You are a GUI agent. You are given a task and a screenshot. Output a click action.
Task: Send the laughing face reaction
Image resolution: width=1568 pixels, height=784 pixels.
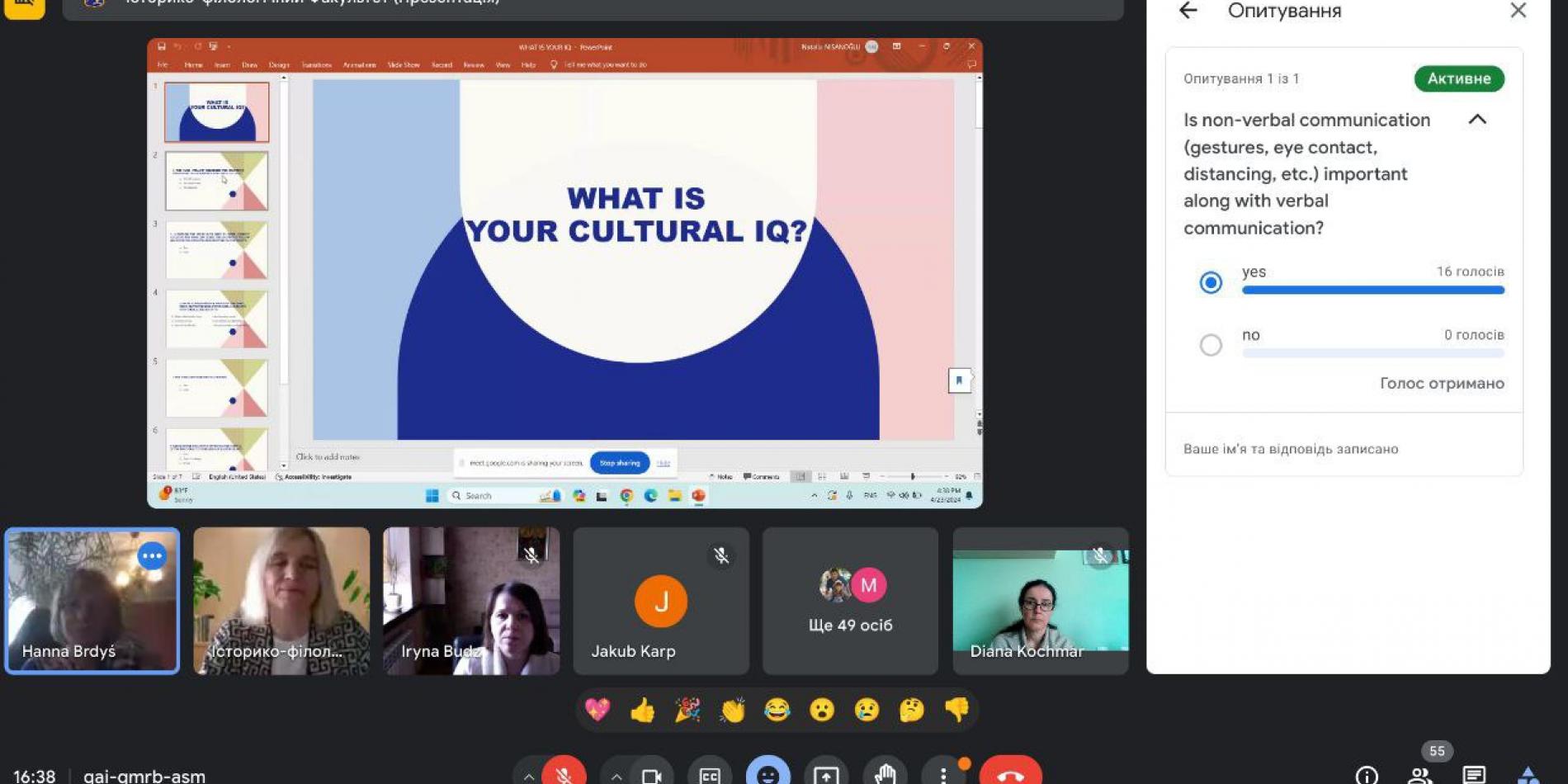pos(777,710)
